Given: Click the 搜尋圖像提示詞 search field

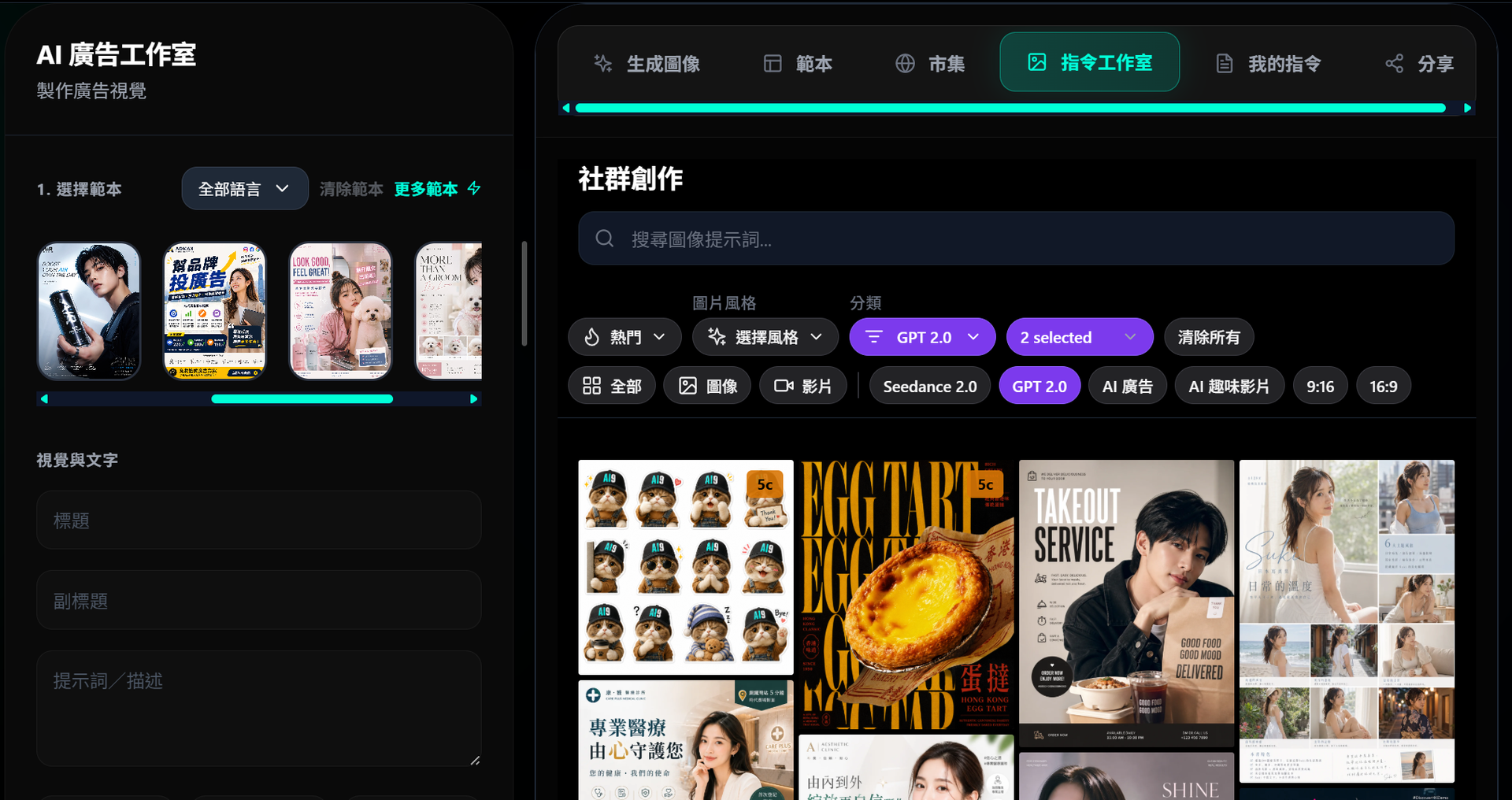Looking at the screenshot, I should click(1016, 239).
